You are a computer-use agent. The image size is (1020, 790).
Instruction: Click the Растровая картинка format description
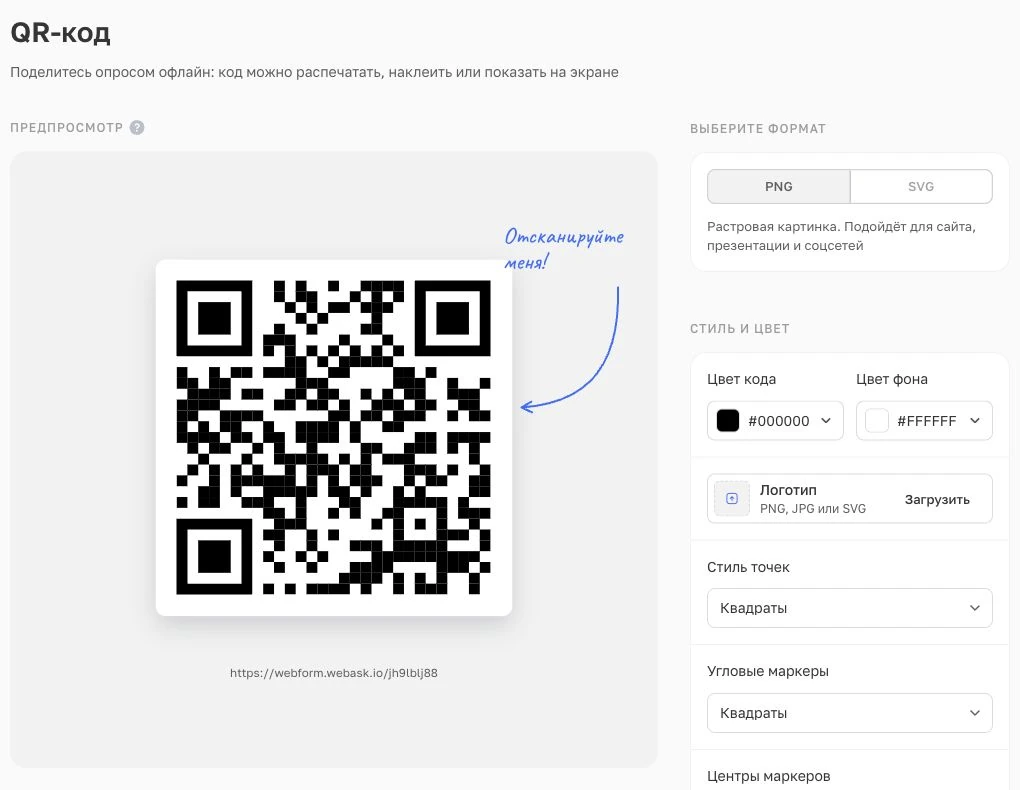pos(841,236)
